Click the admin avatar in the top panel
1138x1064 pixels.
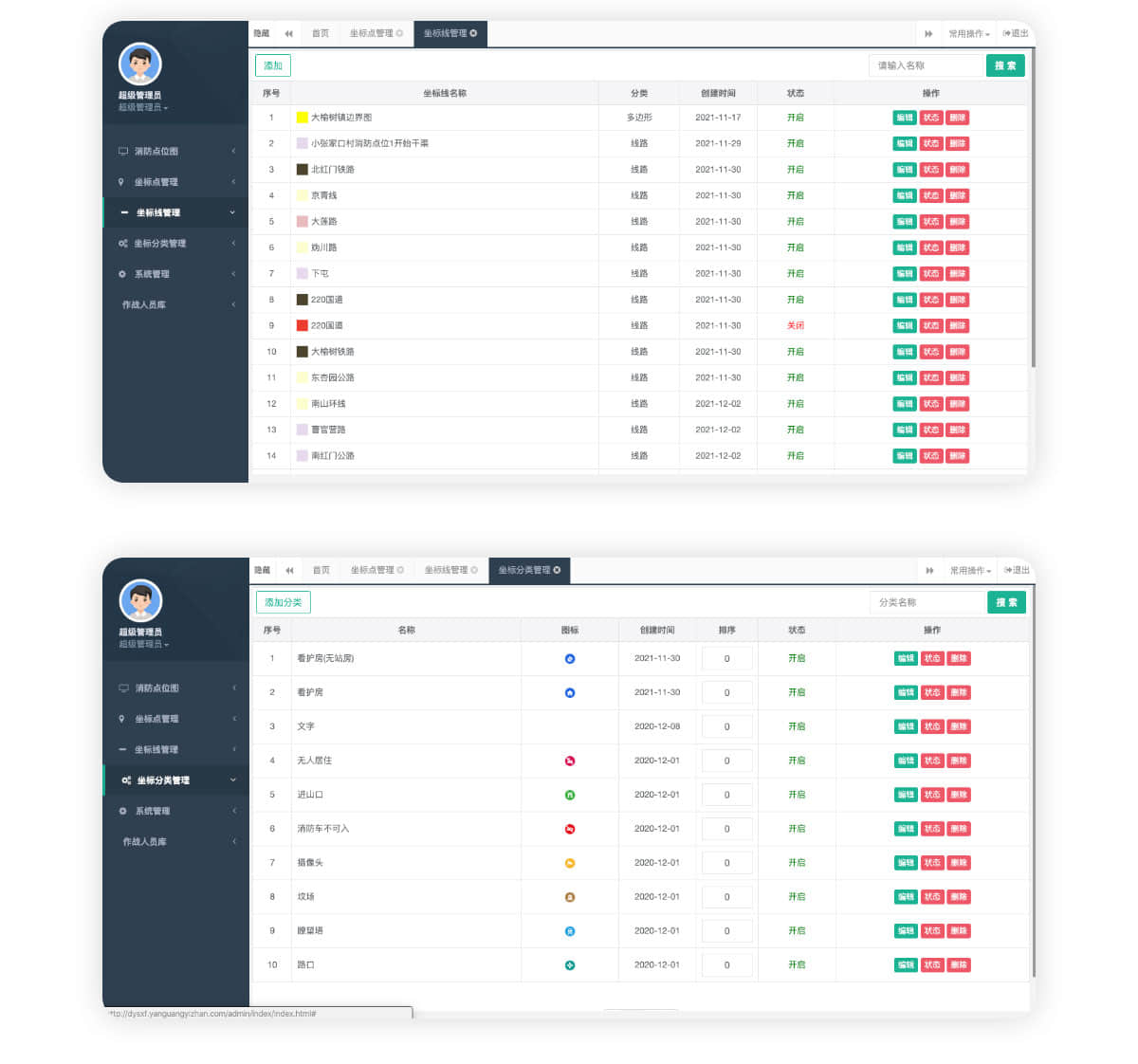pos(140,64)
